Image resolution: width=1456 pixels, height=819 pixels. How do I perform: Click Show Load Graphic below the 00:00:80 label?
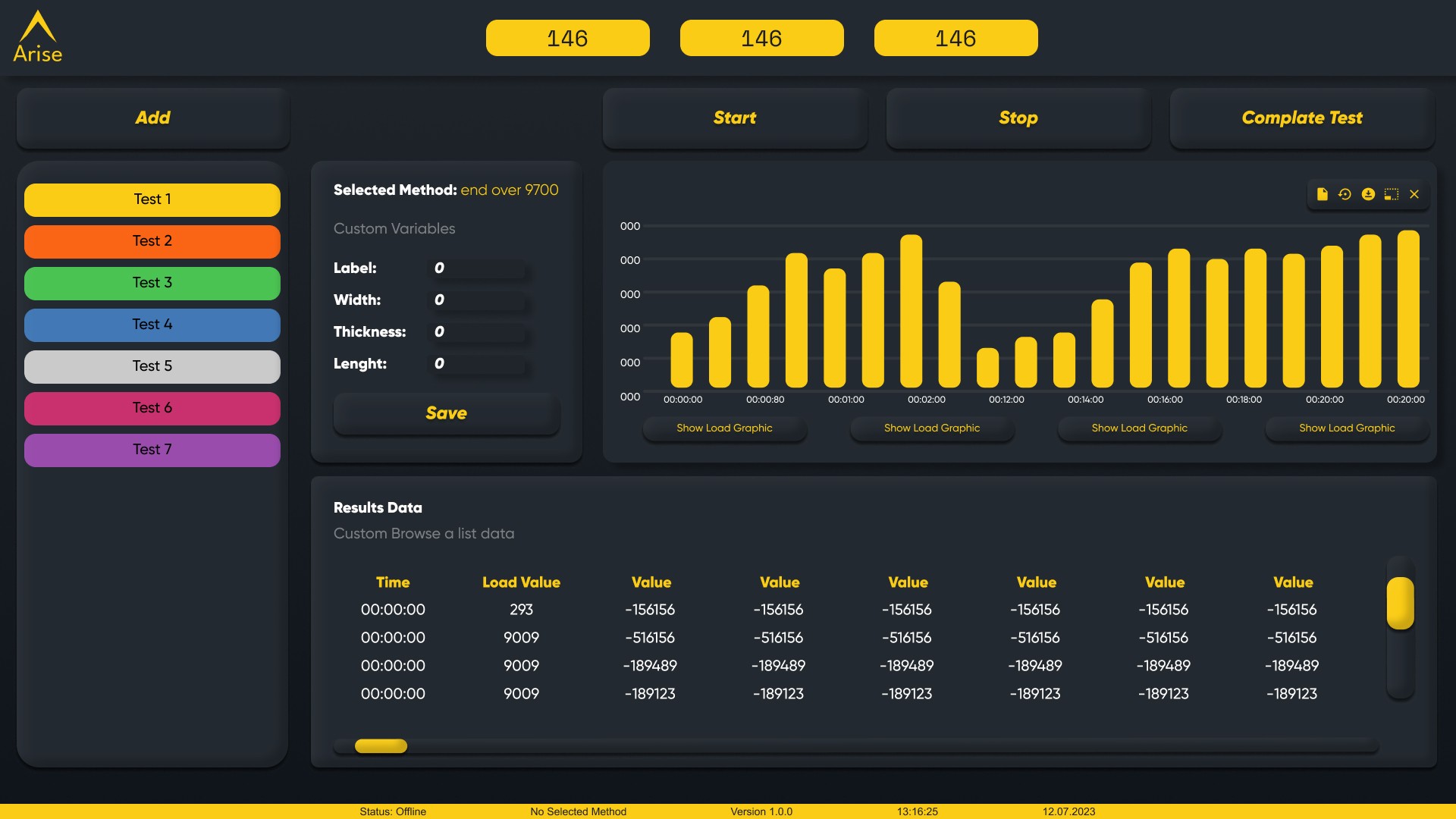(724, 428)
